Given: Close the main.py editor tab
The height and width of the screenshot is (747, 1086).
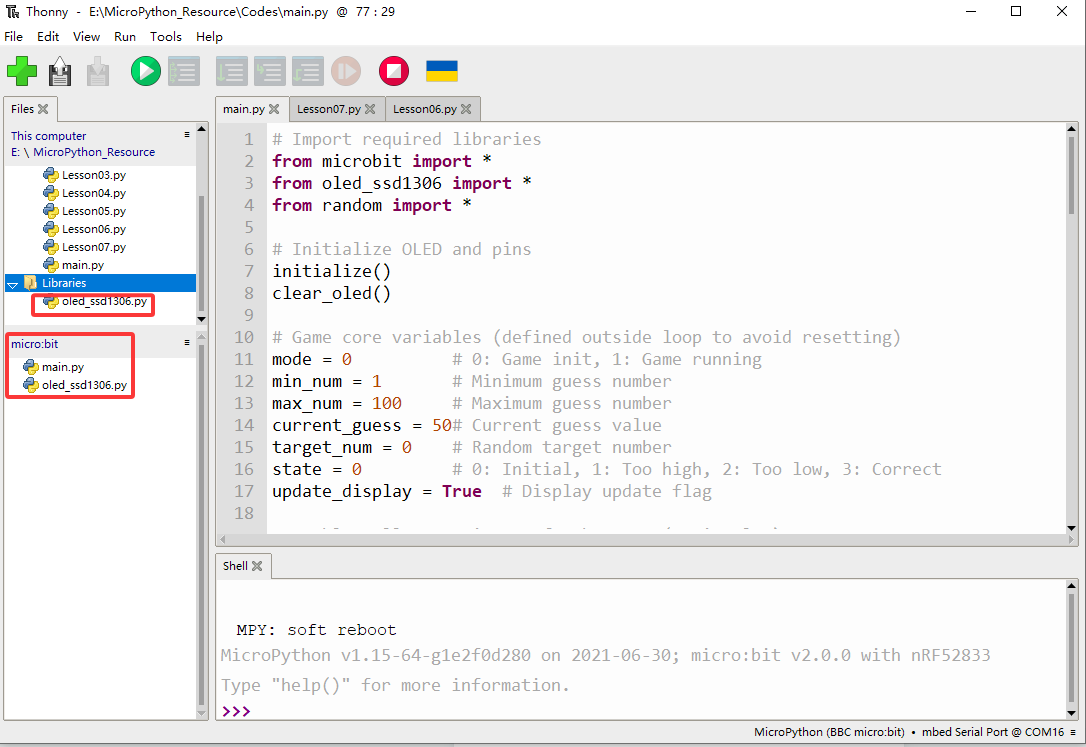Looking at the screenshot, I should pos(274,109).
